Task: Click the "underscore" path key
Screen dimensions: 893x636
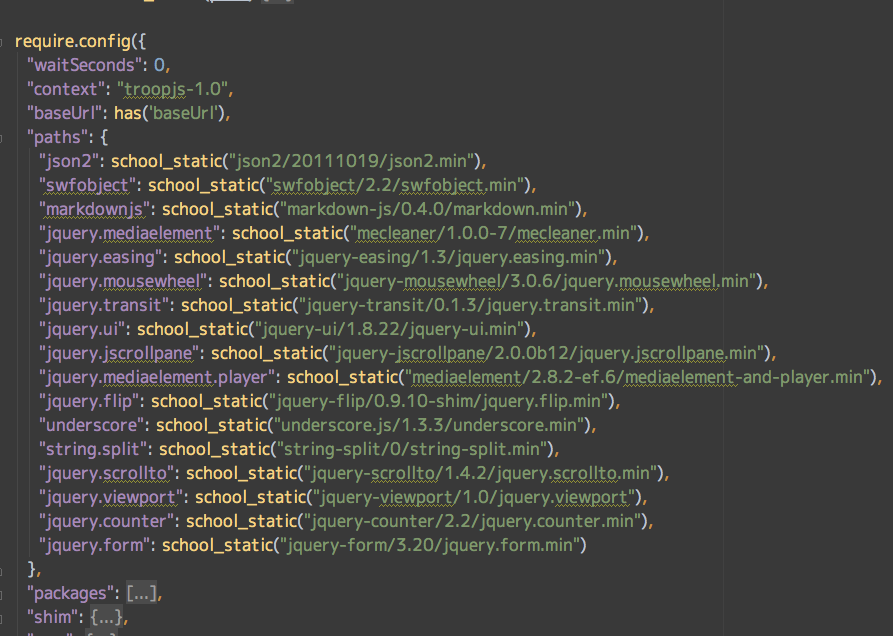Action: pos(92,425)
